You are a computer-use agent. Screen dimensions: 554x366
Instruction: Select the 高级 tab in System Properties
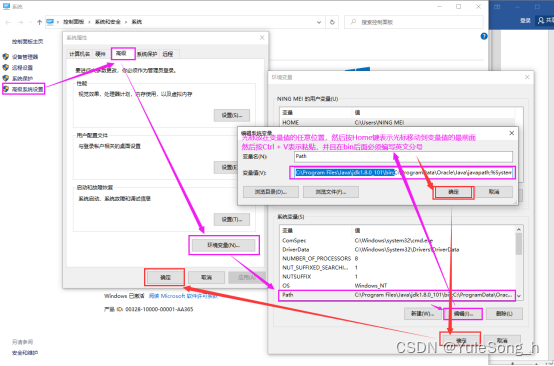coord(122,54)
